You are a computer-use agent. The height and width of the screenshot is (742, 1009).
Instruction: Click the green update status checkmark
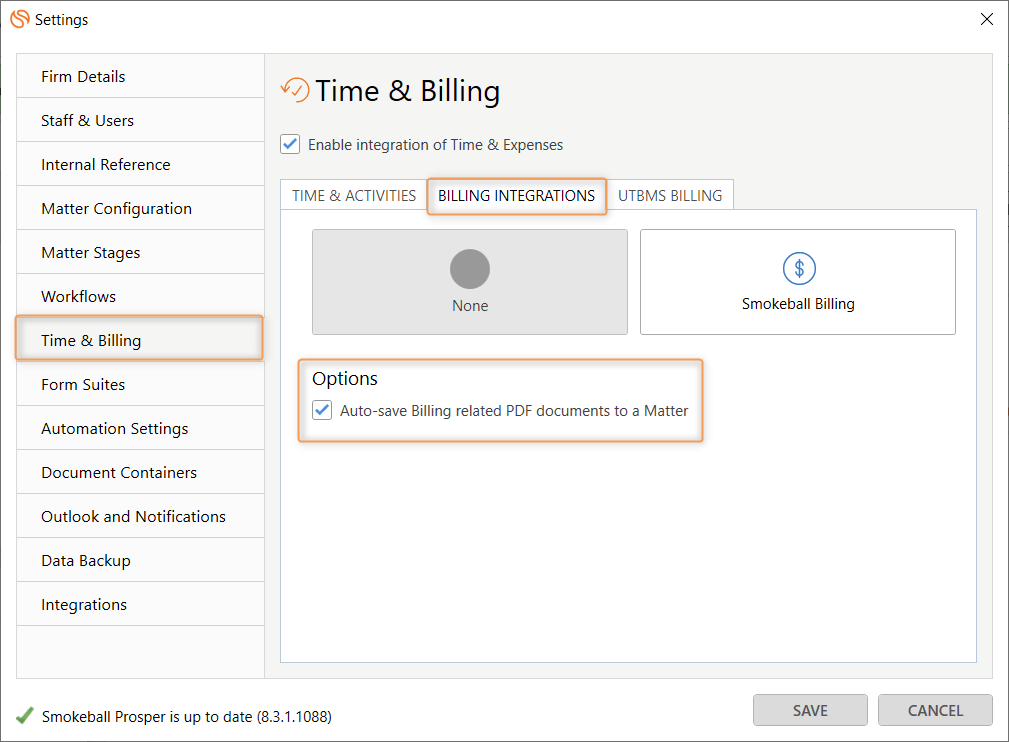(x=22, y=715)
